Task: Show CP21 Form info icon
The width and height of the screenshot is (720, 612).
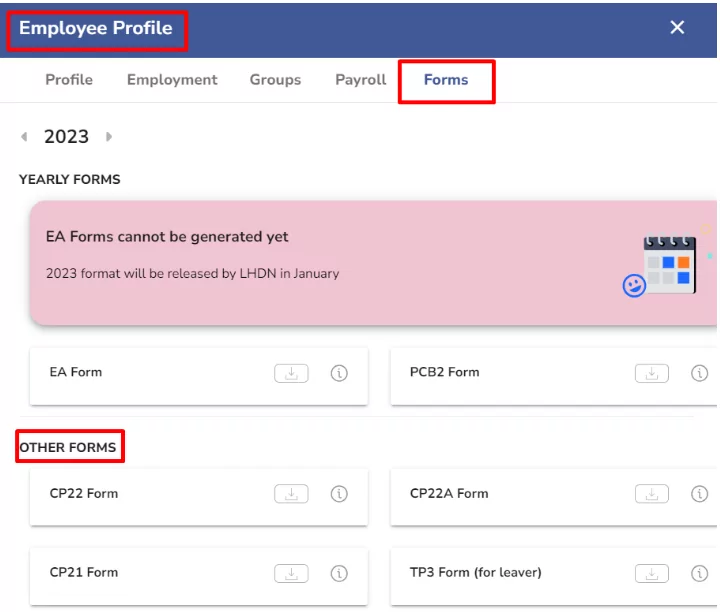Action: pos(339,573)
